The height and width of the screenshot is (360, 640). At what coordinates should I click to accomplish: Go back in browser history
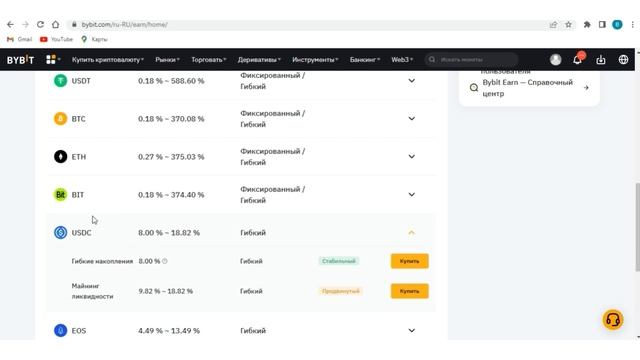[10, 24]
